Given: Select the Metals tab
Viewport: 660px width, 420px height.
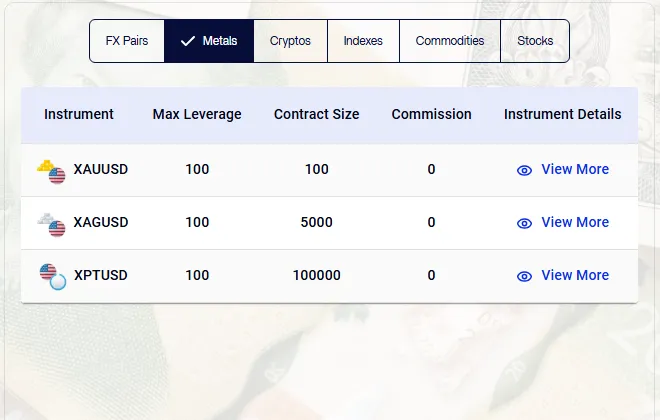Looking at the screenshot, I should coord(209,41).
